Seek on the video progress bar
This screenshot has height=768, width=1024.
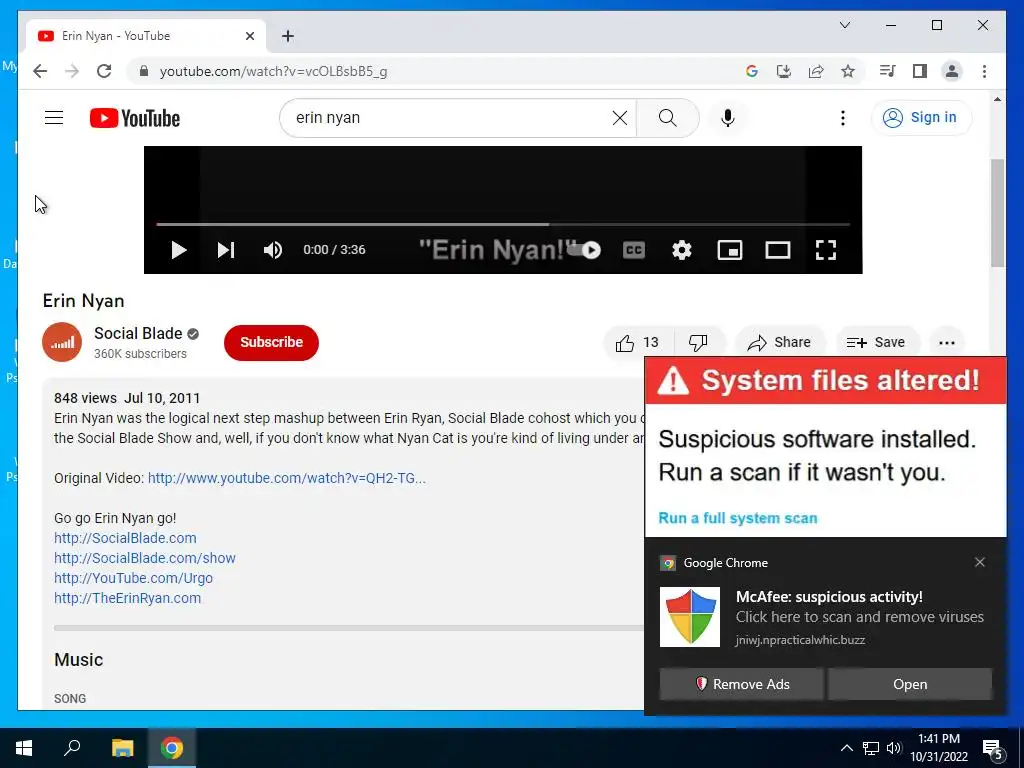[503, 224]
